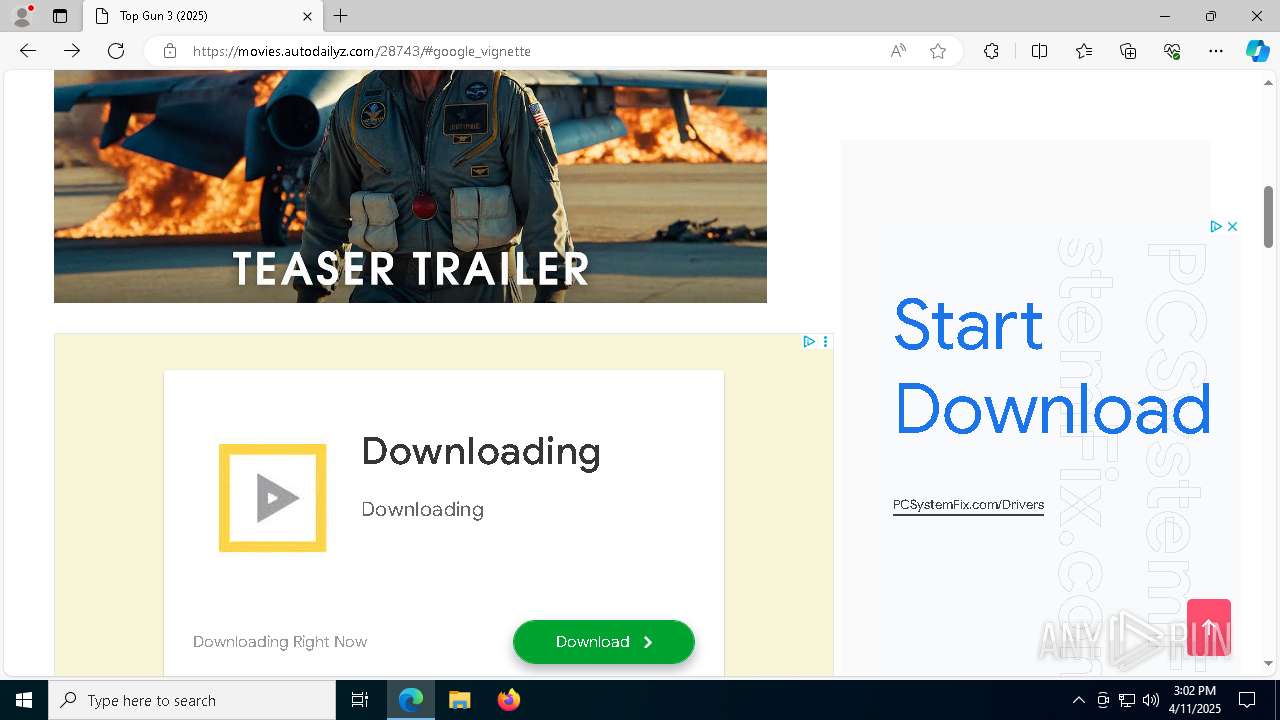The width and height of the screenshot is (1280, 720).
Task: Open the Extensions puzzle icon
Action: pos(991,51)
